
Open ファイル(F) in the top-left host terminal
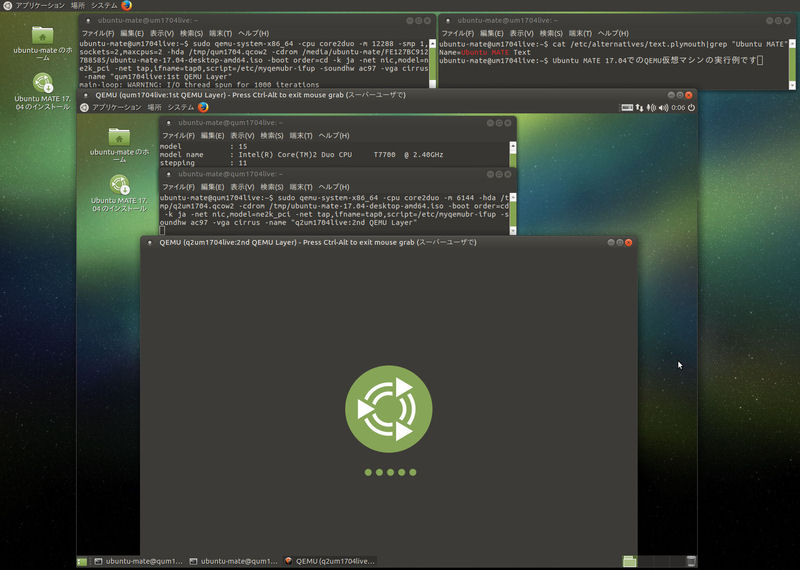(98, 33)
